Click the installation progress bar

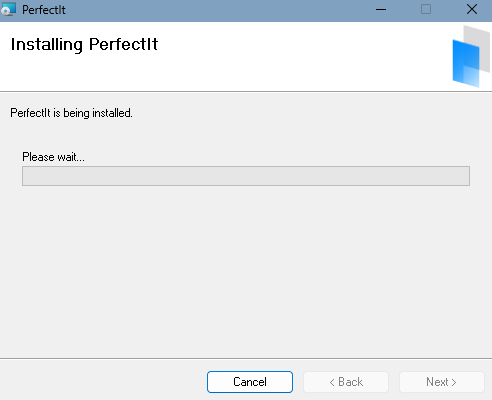point(246,176)
